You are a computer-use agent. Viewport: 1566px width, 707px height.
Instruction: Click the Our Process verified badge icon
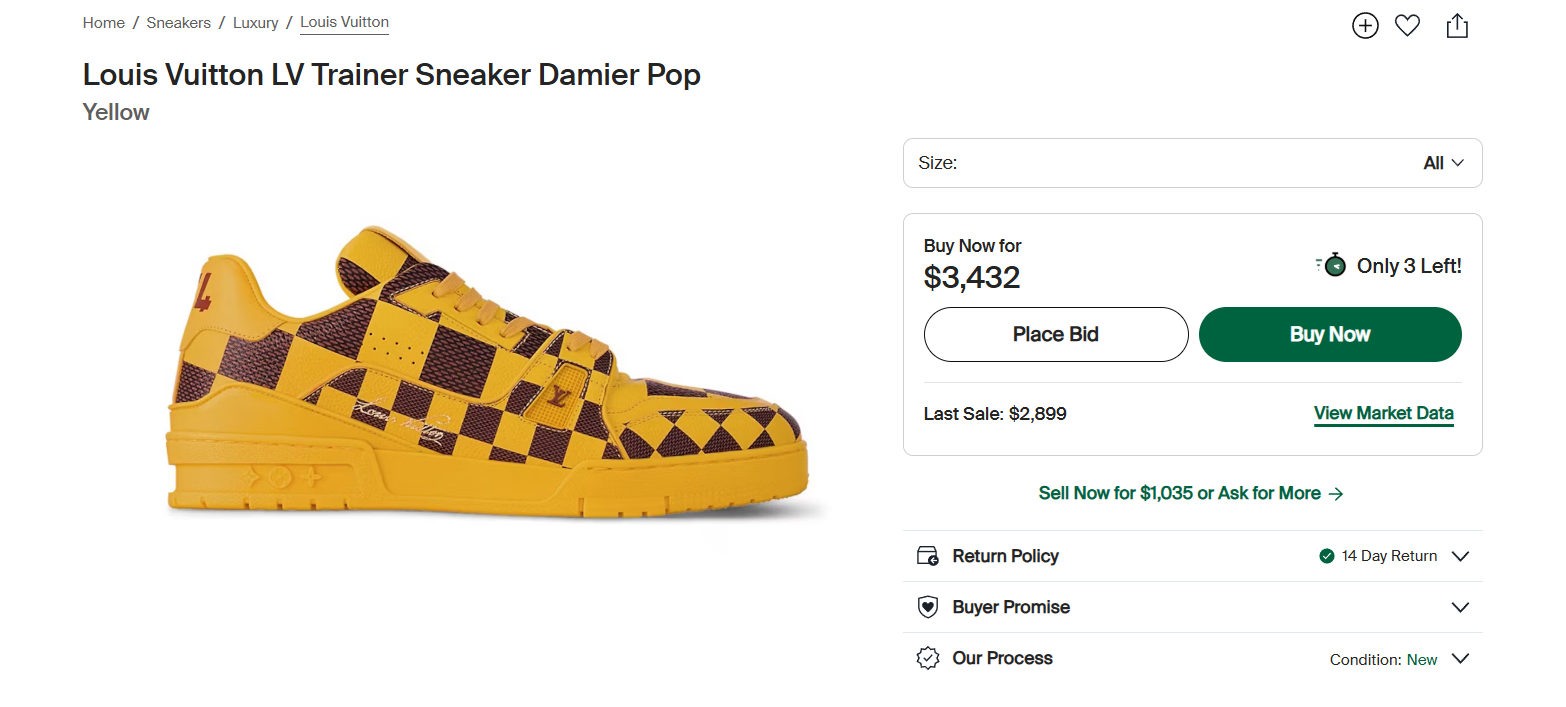(928, 659)
